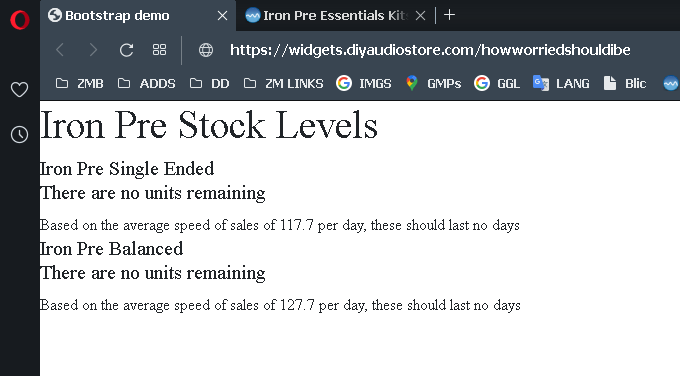
Task: Go back to previous page
Action: pyautogui.click(x=60, y=50)
